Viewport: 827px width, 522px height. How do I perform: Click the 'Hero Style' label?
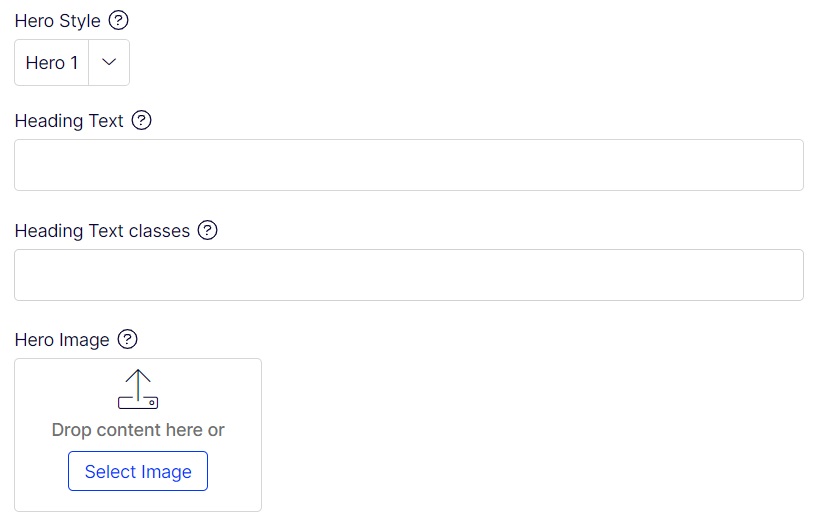tap(57, 21)
